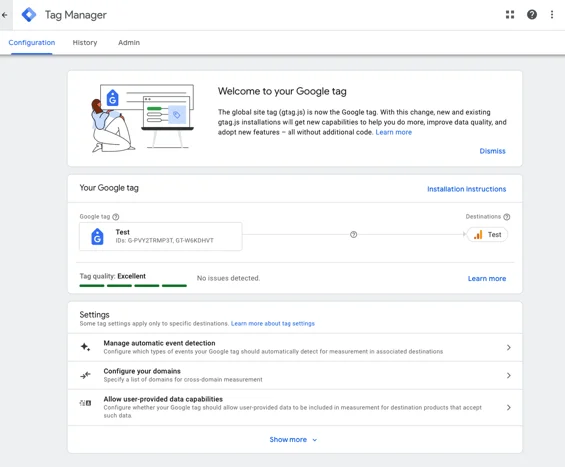Open the Help question mark icon

pos(532,15)
